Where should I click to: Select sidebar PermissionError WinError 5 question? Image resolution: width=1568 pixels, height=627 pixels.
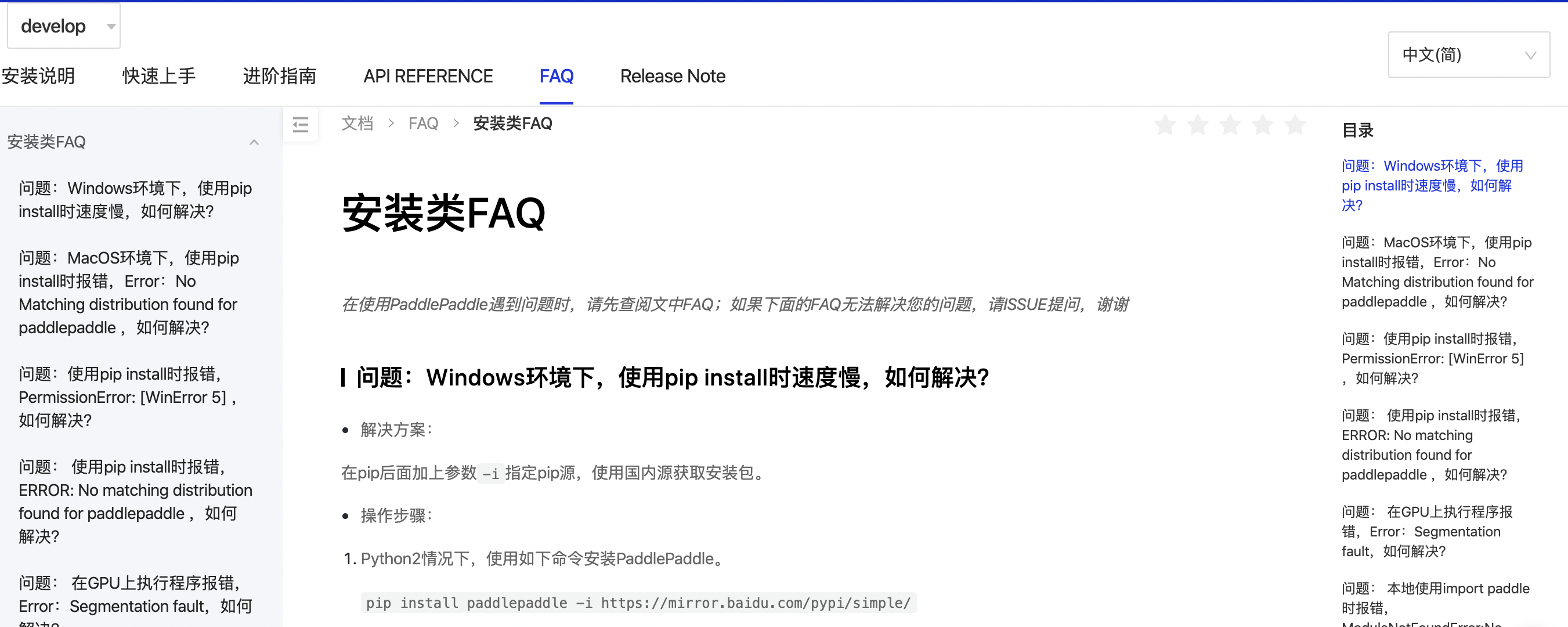tap(128, 397)
